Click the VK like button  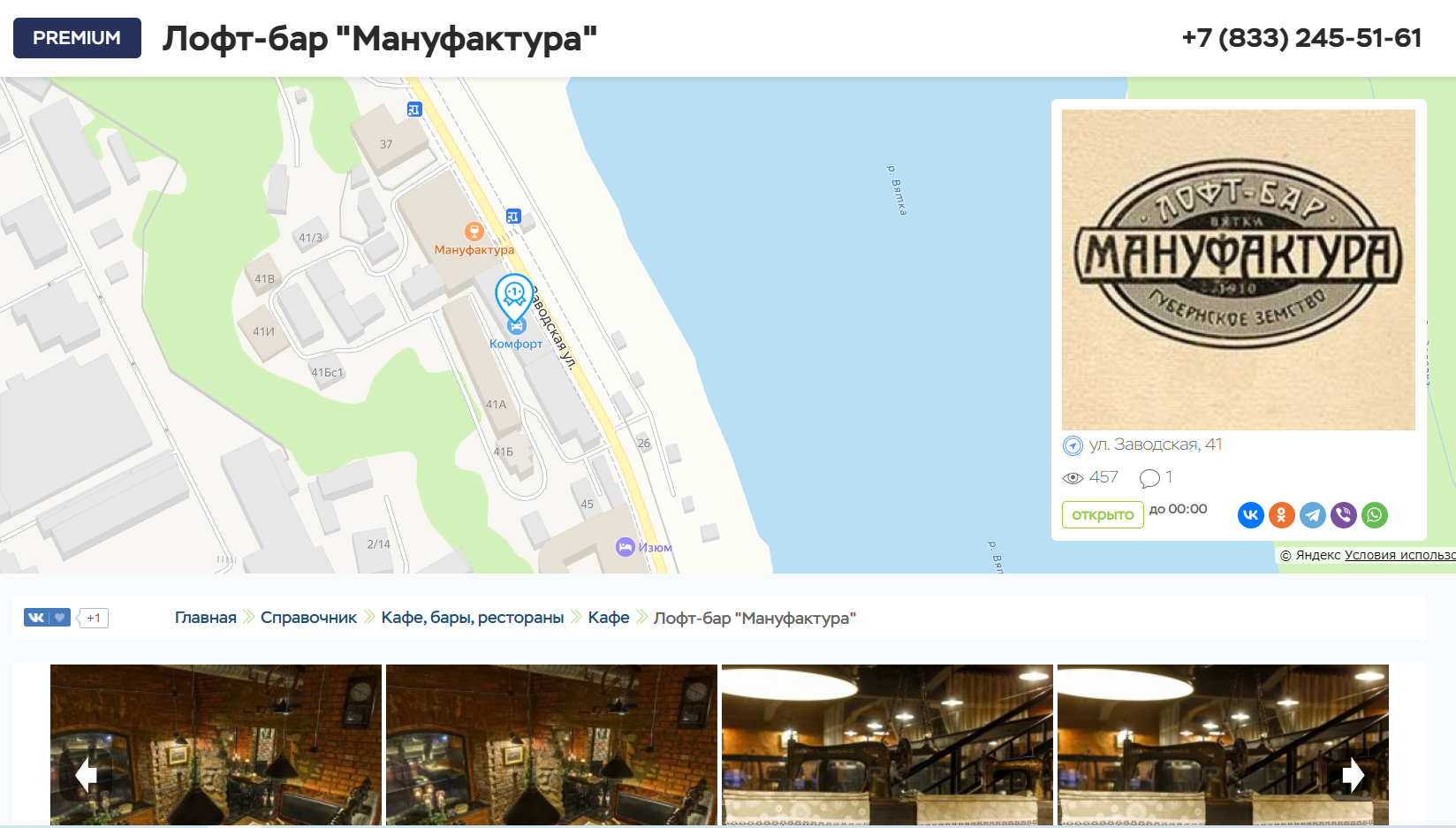47,618
